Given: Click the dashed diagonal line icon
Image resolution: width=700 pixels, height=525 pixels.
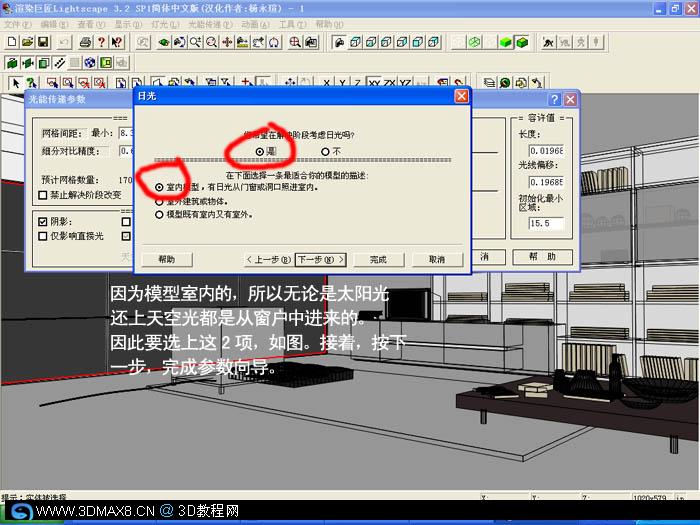Looking at the screenshot, I should coord(59,63).
